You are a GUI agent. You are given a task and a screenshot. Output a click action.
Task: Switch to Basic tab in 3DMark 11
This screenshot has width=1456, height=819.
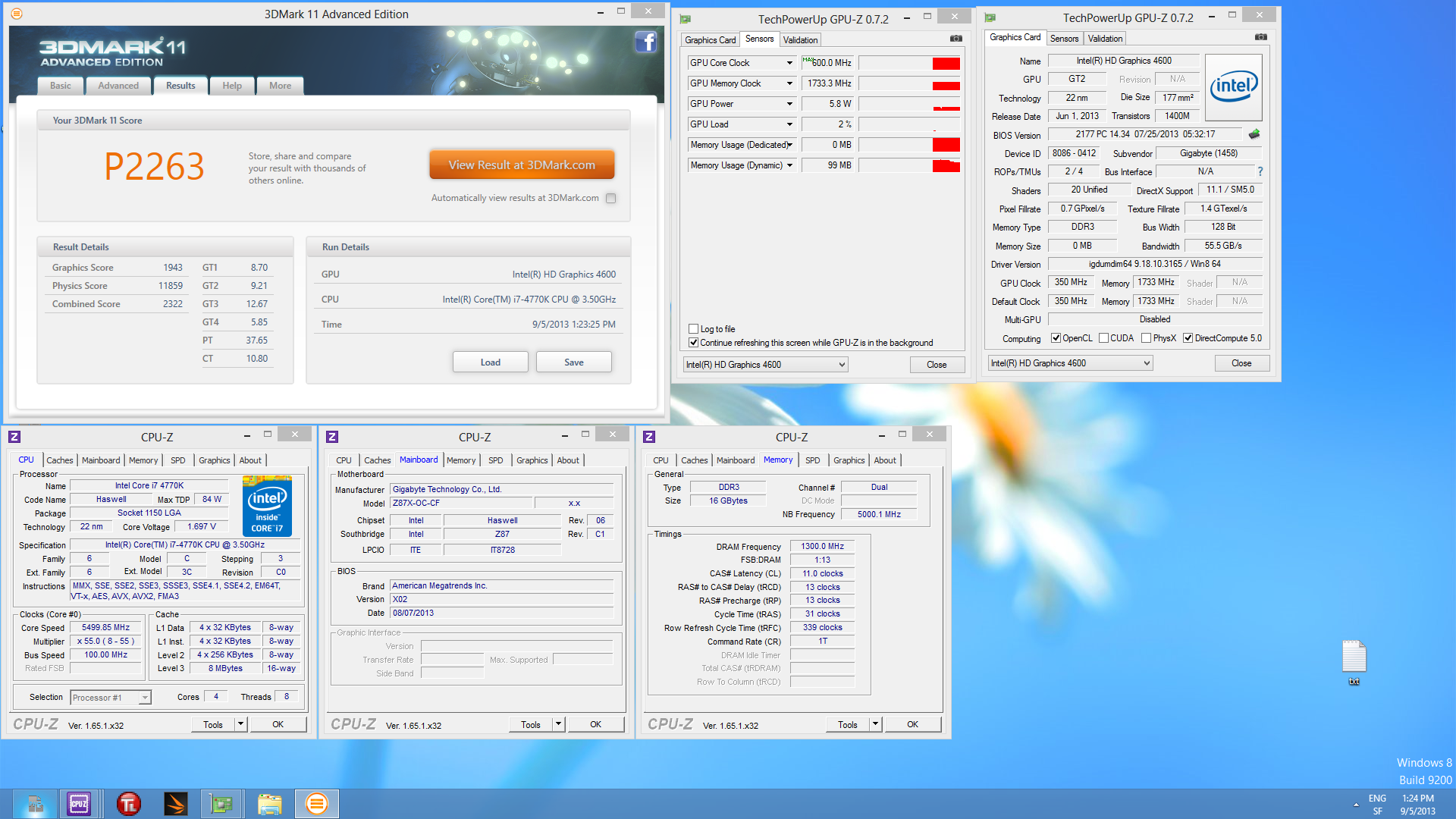pyautogui.click(x=61, y=86)
